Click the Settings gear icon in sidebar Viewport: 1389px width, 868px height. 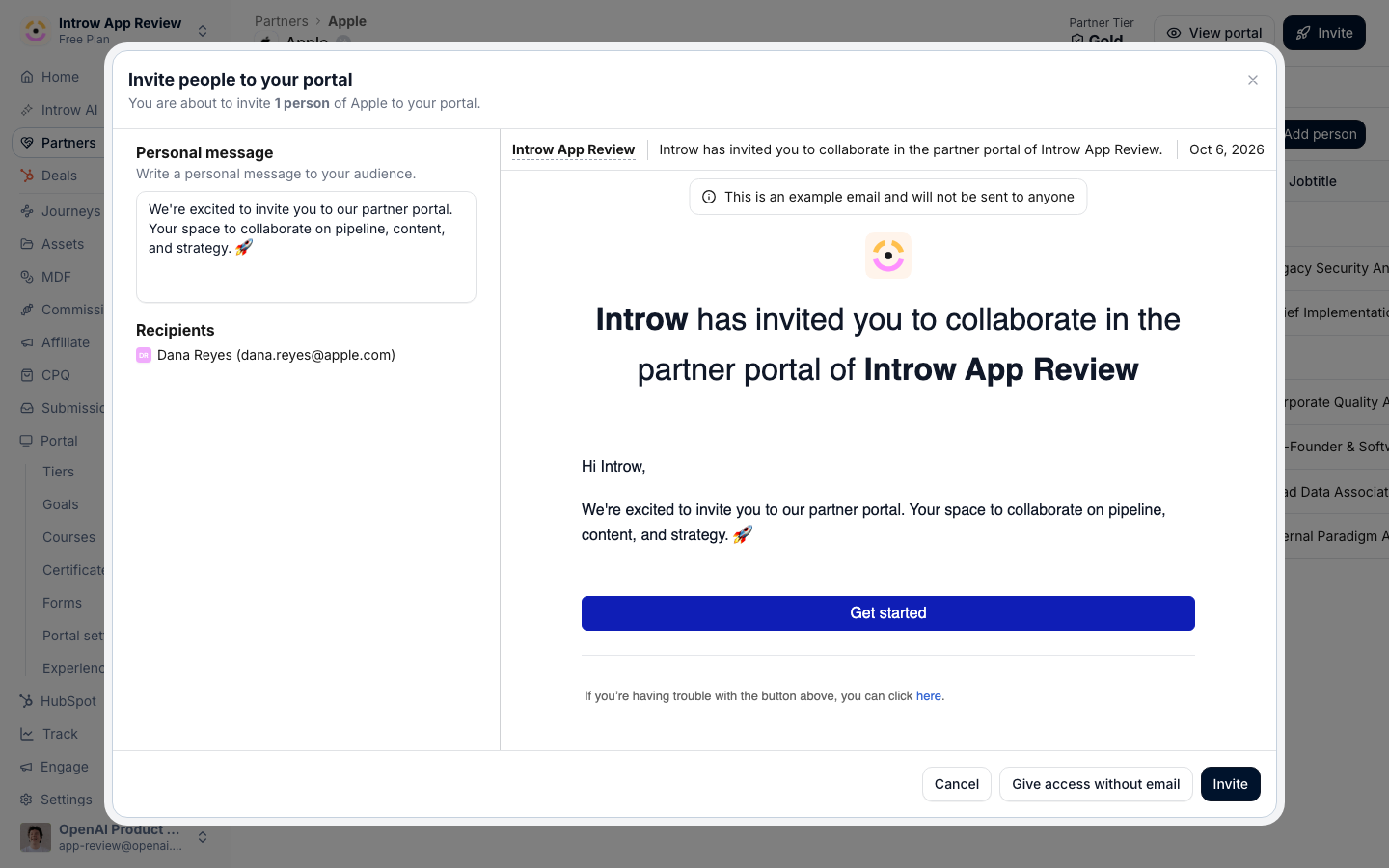[x=26, y=800]
